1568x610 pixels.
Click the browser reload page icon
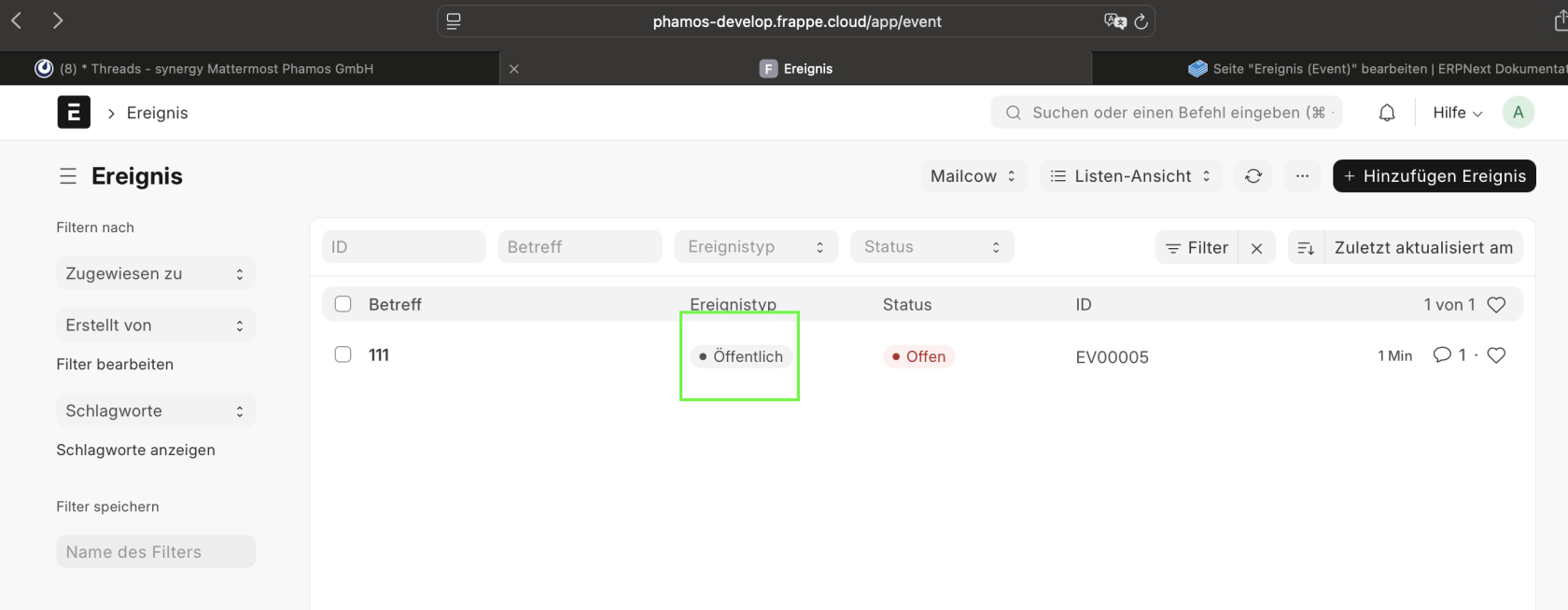tap(1141, 21)
